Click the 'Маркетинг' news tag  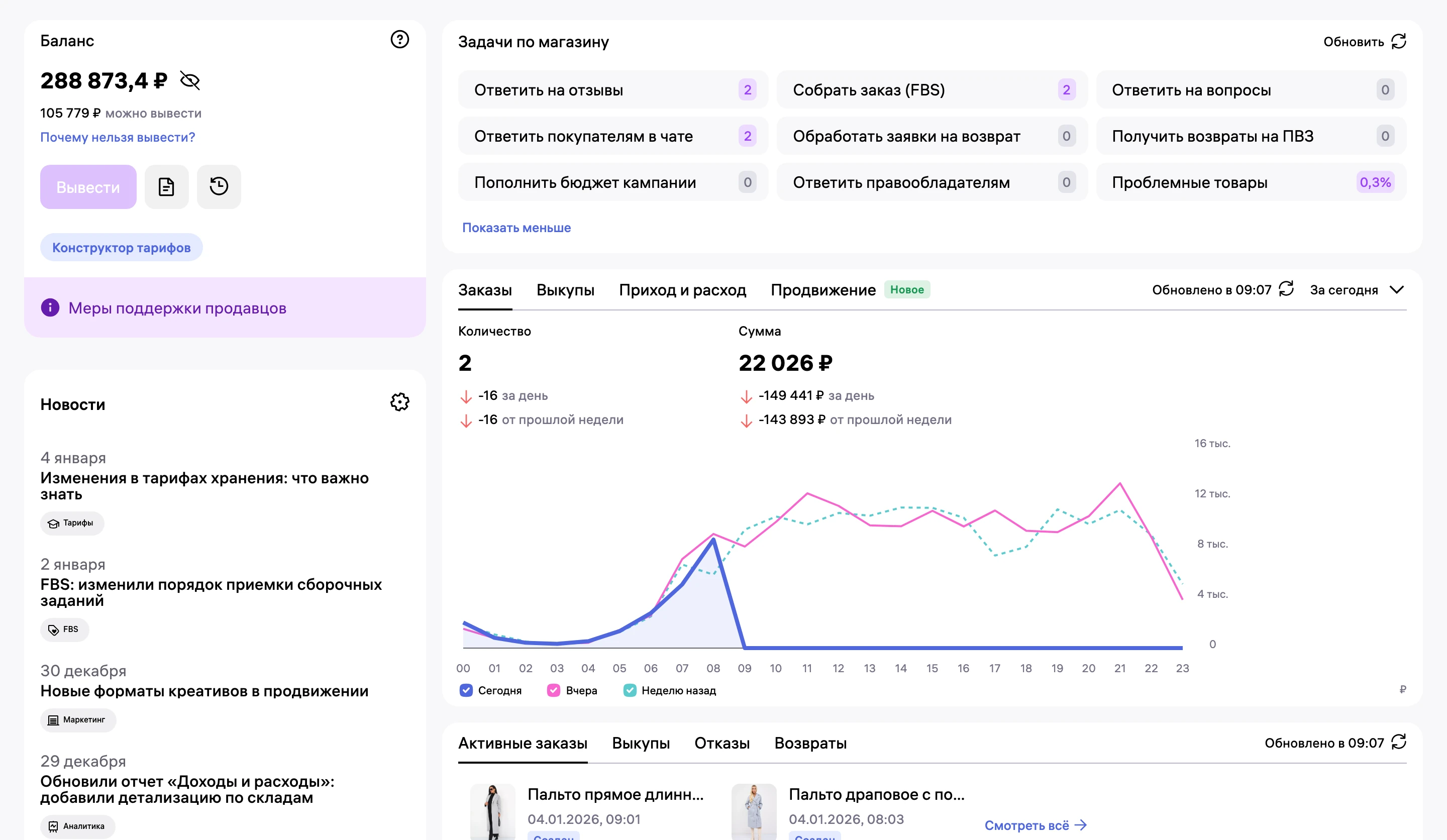78,720
